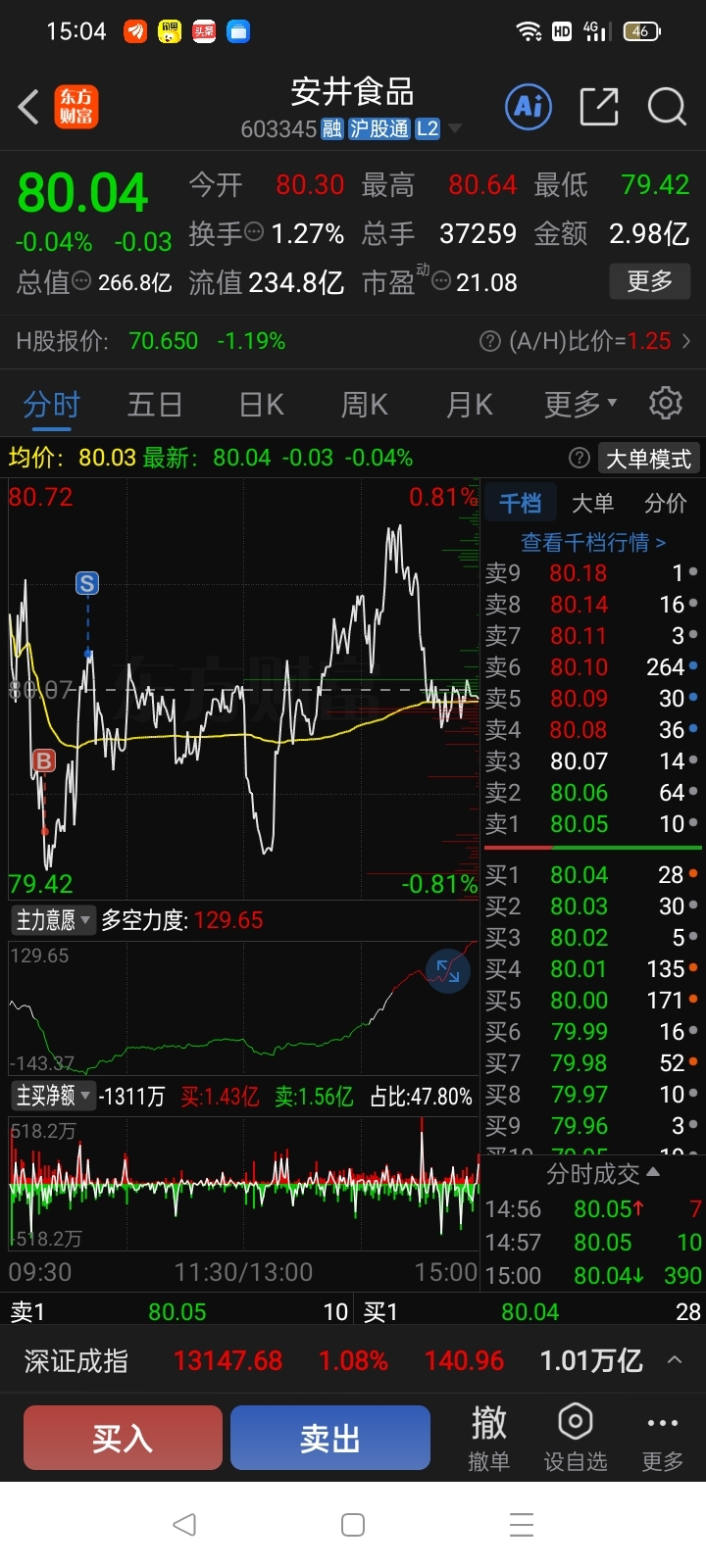Tap the 多空力度 indicator chart

pos(243,1007)
